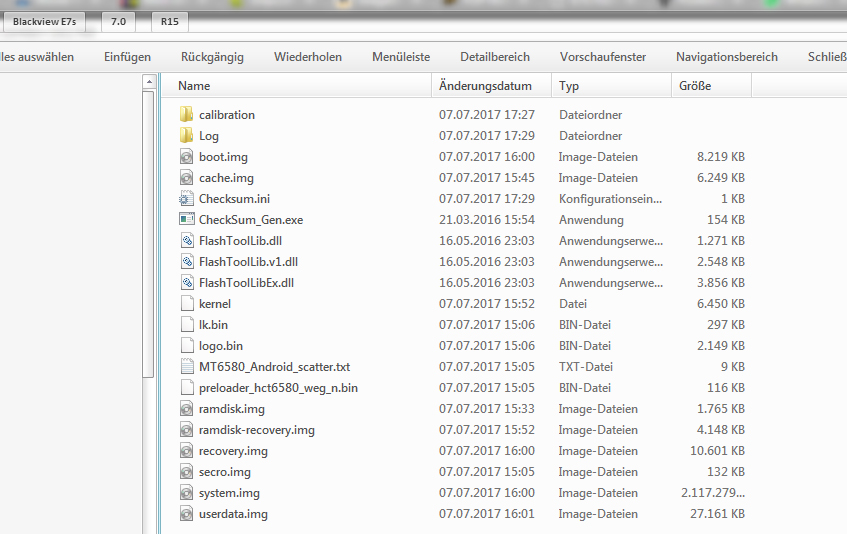Select the file name FlashToolLib.v1.dll

click(x=248, y=262)
